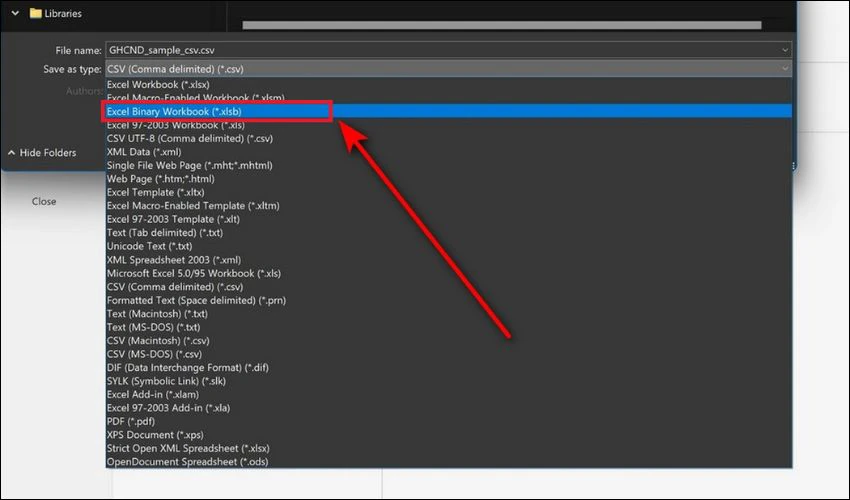The height and width of the screenshot is (500, 850).
Task: Select PDF (*.pdf) file type
Action: pos(449,421)
